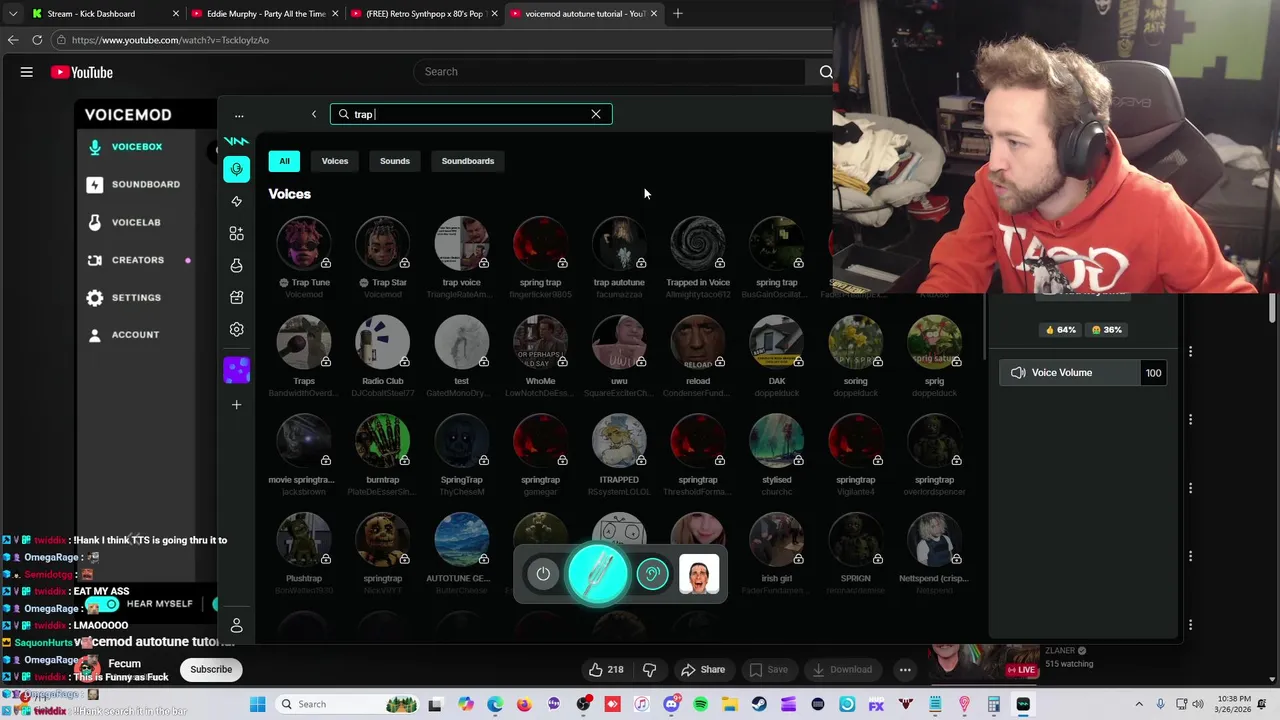
Task: Click the Subscribe button
Action: [x=211, y=669]
